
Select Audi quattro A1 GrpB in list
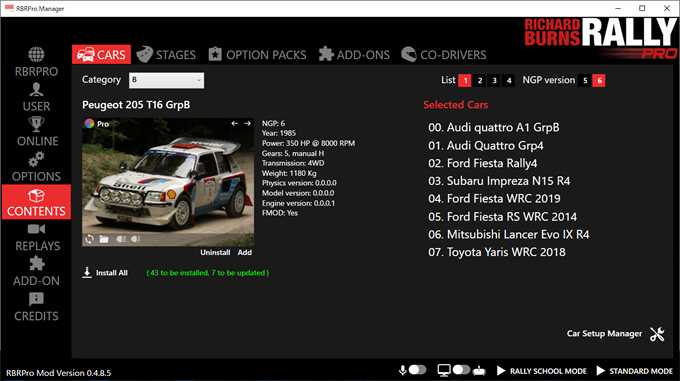494,127
